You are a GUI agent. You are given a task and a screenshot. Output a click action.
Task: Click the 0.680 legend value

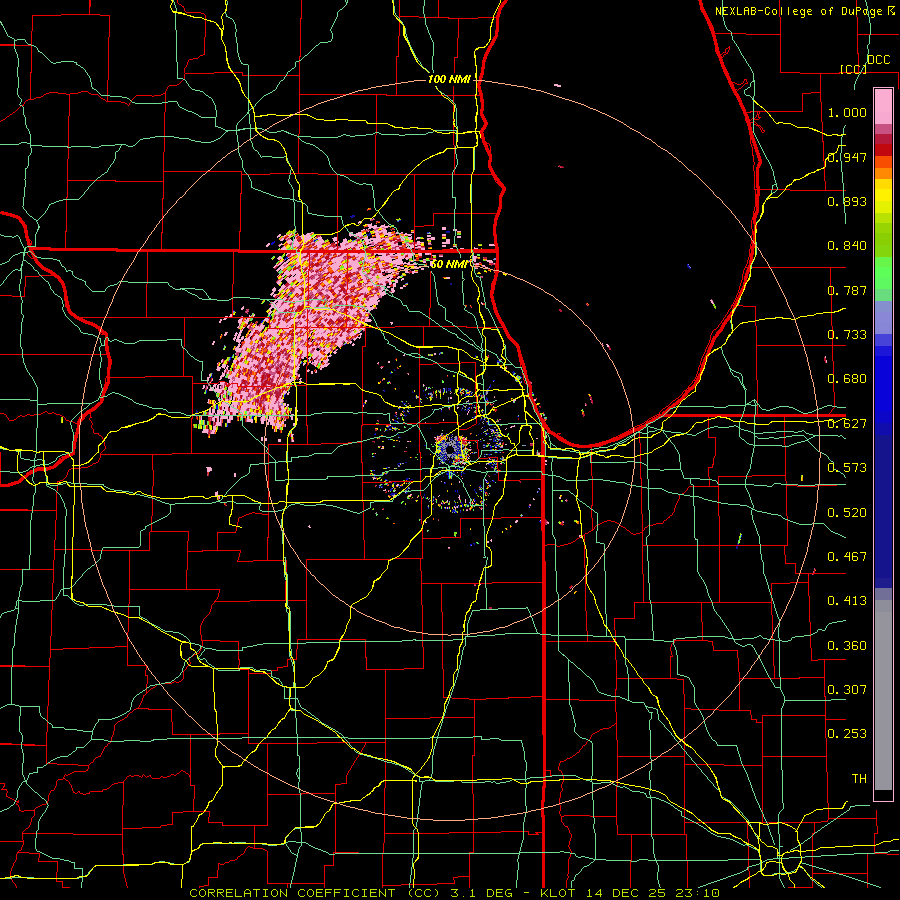point(847,379)
